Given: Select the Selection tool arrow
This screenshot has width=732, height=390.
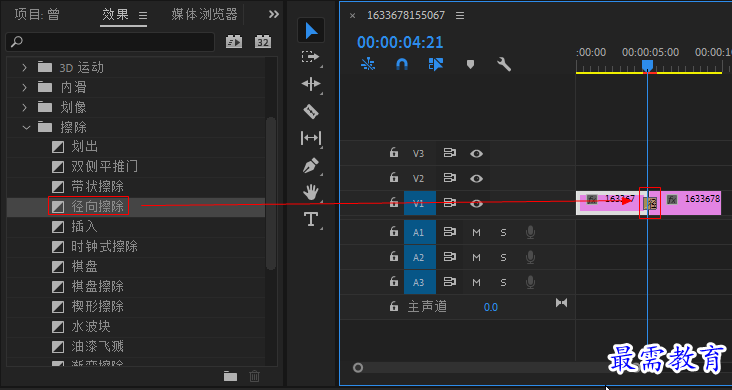Looking at the screenshot, I should click(311, 30).
